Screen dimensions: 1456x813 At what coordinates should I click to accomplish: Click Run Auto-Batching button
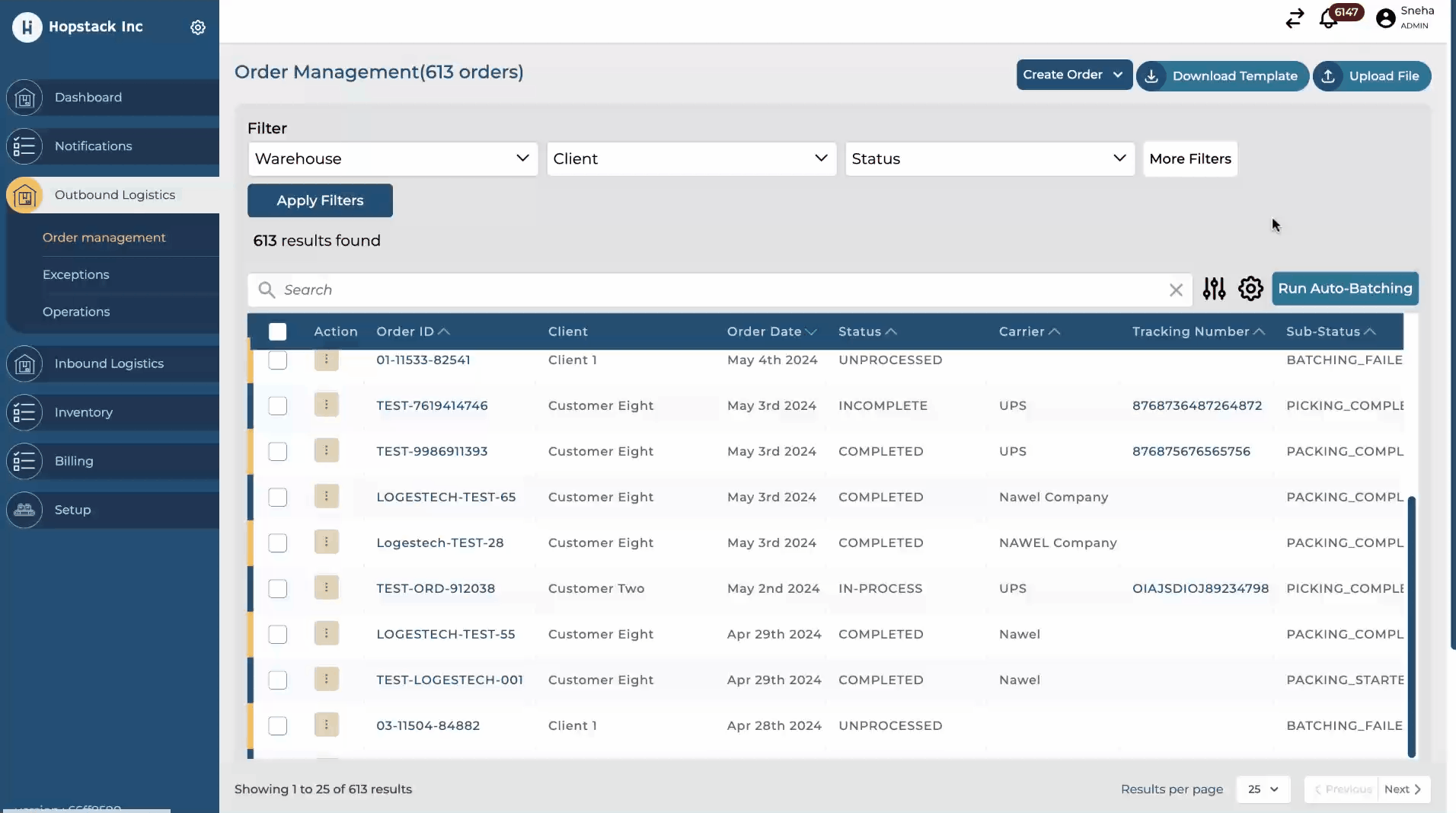(x=1345, y=289)
